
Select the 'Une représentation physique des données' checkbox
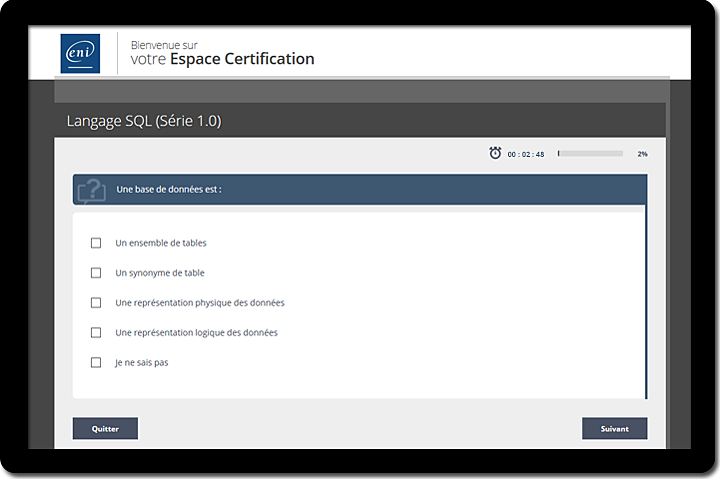pyautogui.click(x=96, y=303)
